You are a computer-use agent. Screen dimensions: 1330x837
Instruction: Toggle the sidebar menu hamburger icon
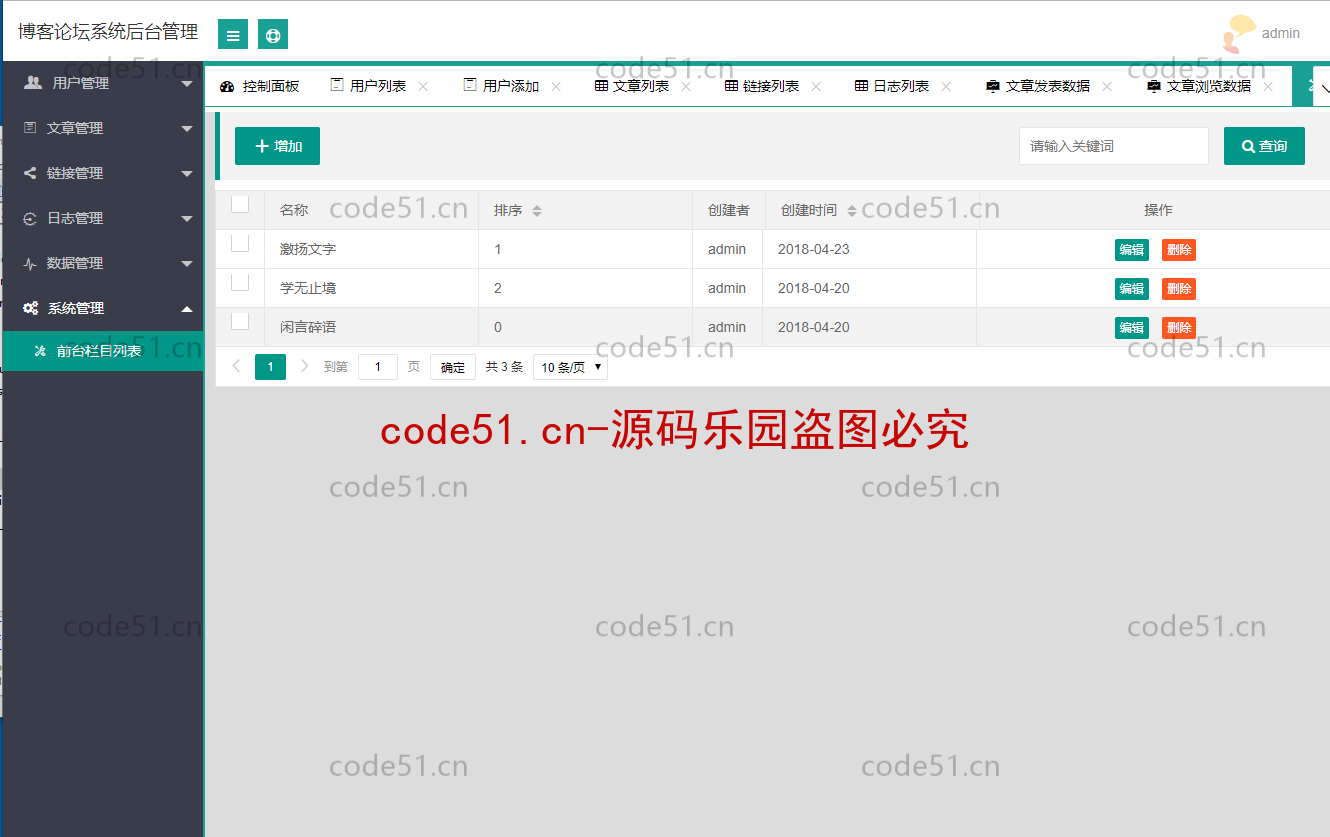point(233,34)
